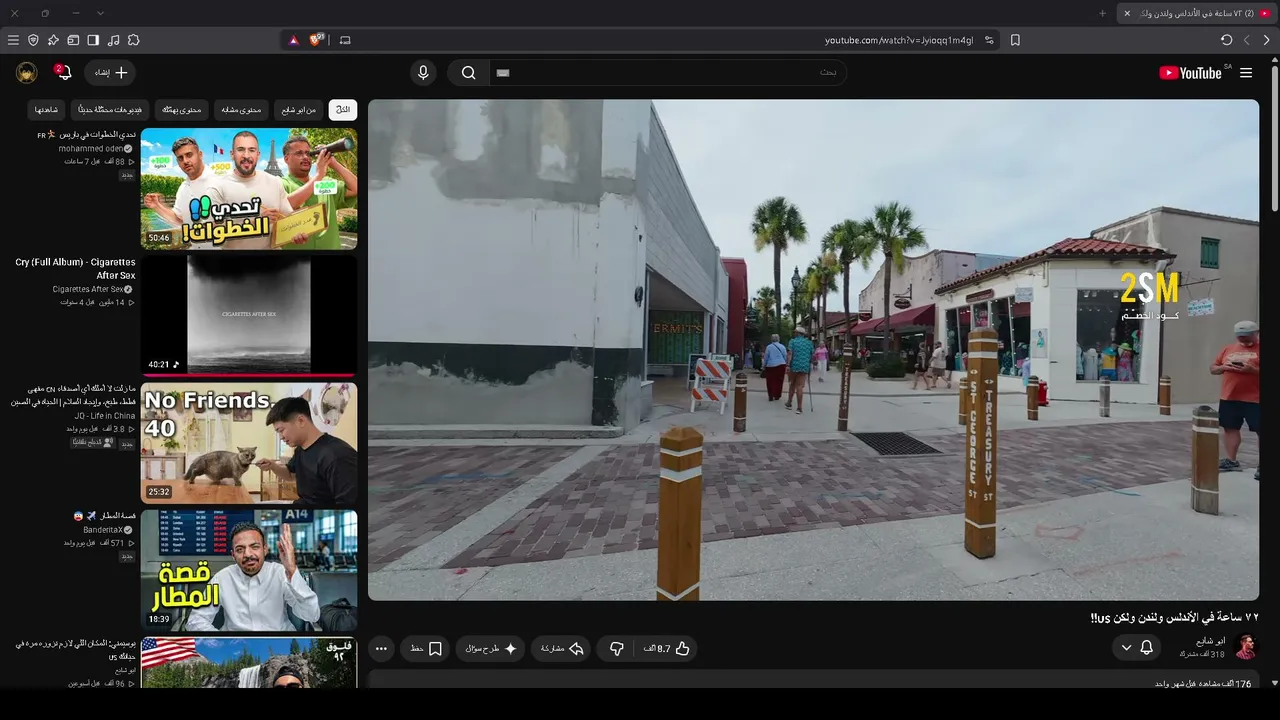Open the browser main menu (hamburger icon)

tap(13, 40)
